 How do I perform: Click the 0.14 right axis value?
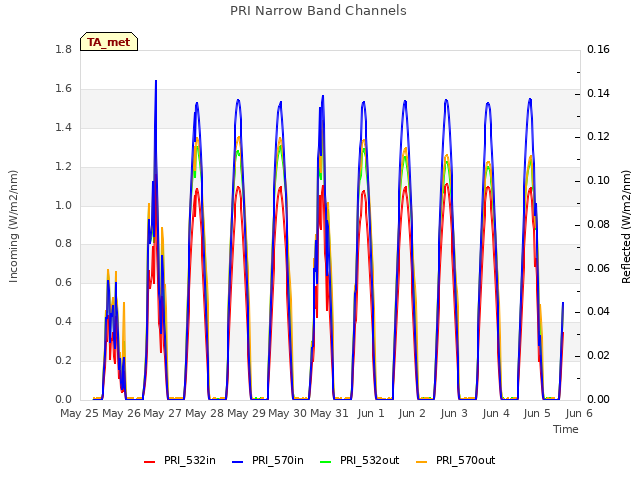point(598,93)
